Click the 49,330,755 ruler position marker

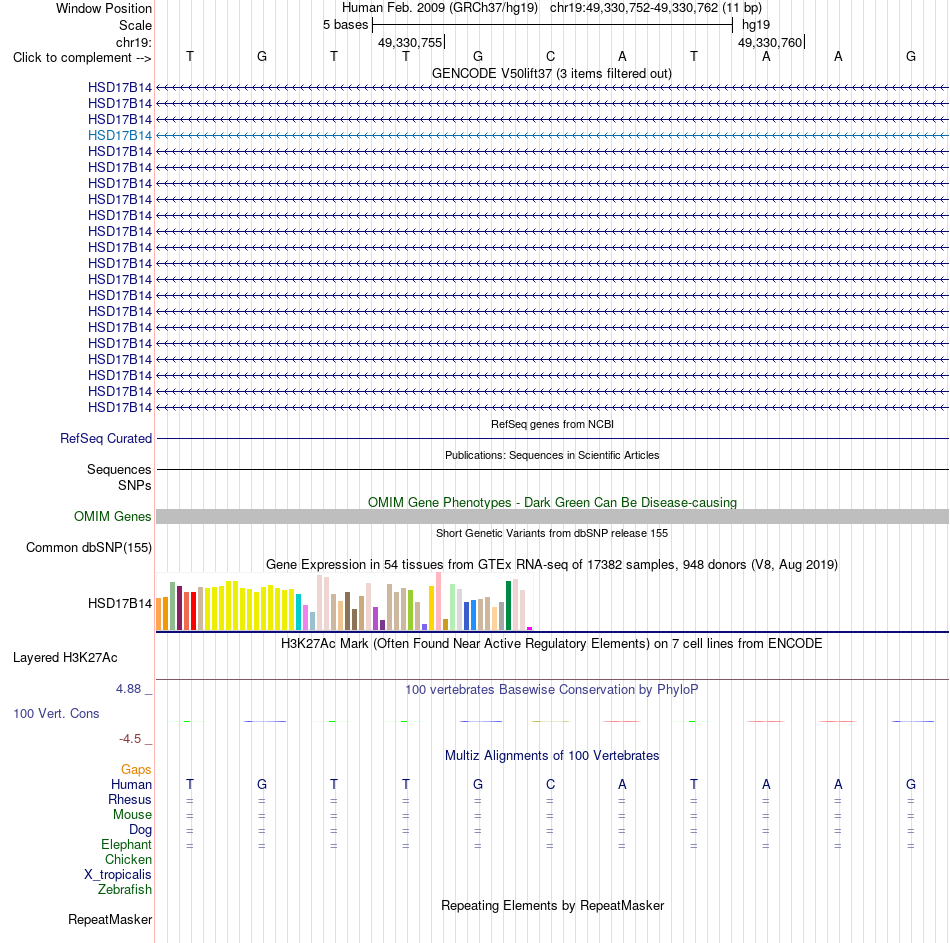pyautogui.click(x=411, y=42)
